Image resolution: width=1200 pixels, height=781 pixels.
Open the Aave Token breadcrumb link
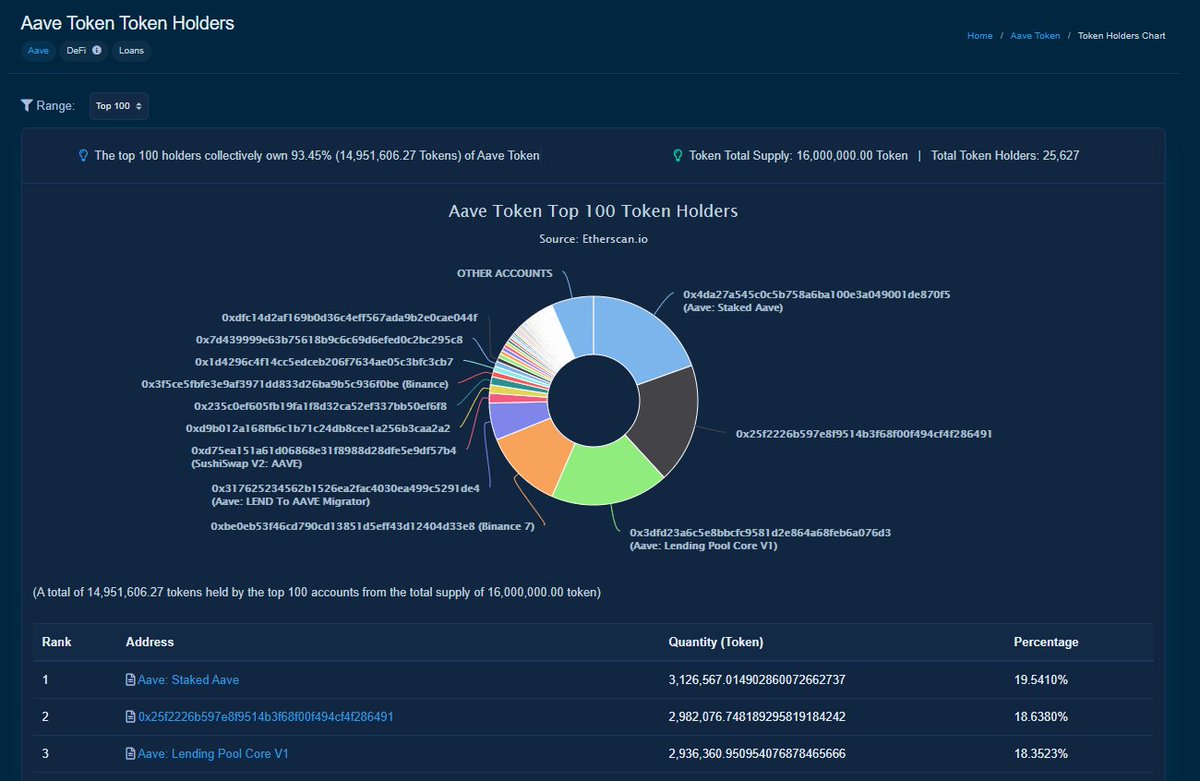pos(1034,35)
